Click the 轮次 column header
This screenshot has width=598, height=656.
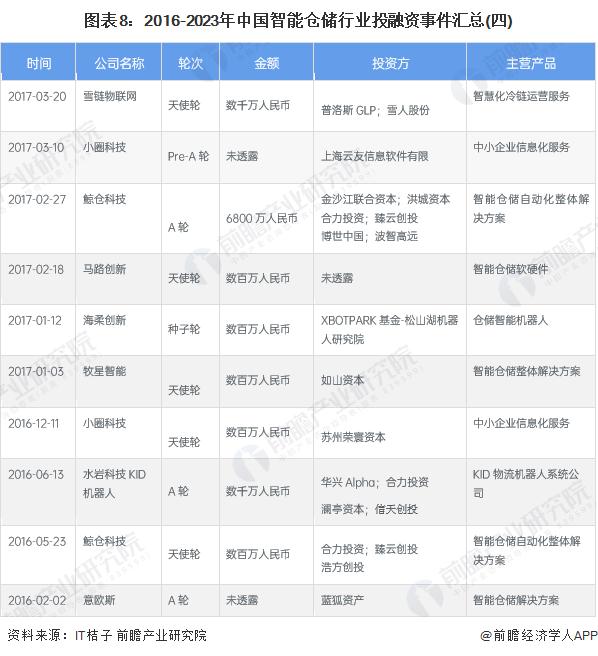[190, 62]
